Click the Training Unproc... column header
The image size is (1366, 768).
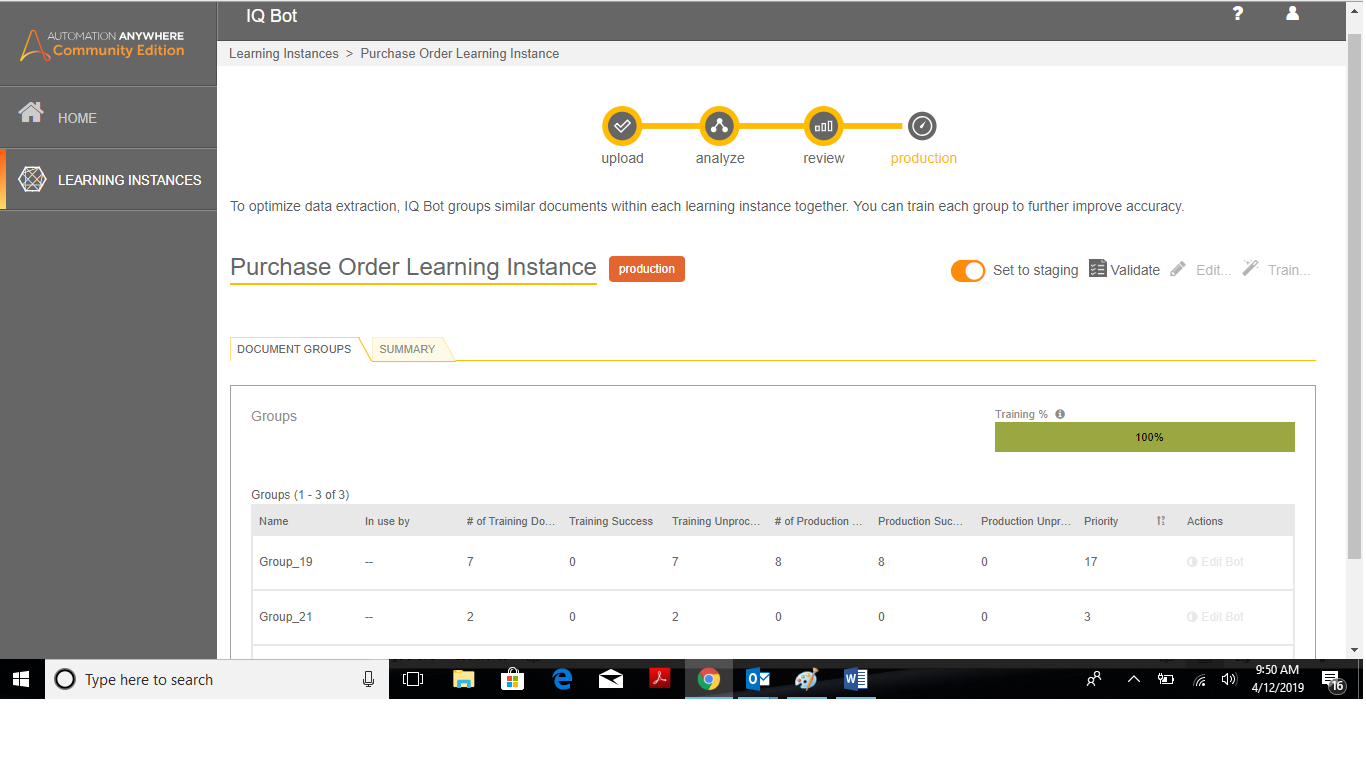tap(716, 521)
